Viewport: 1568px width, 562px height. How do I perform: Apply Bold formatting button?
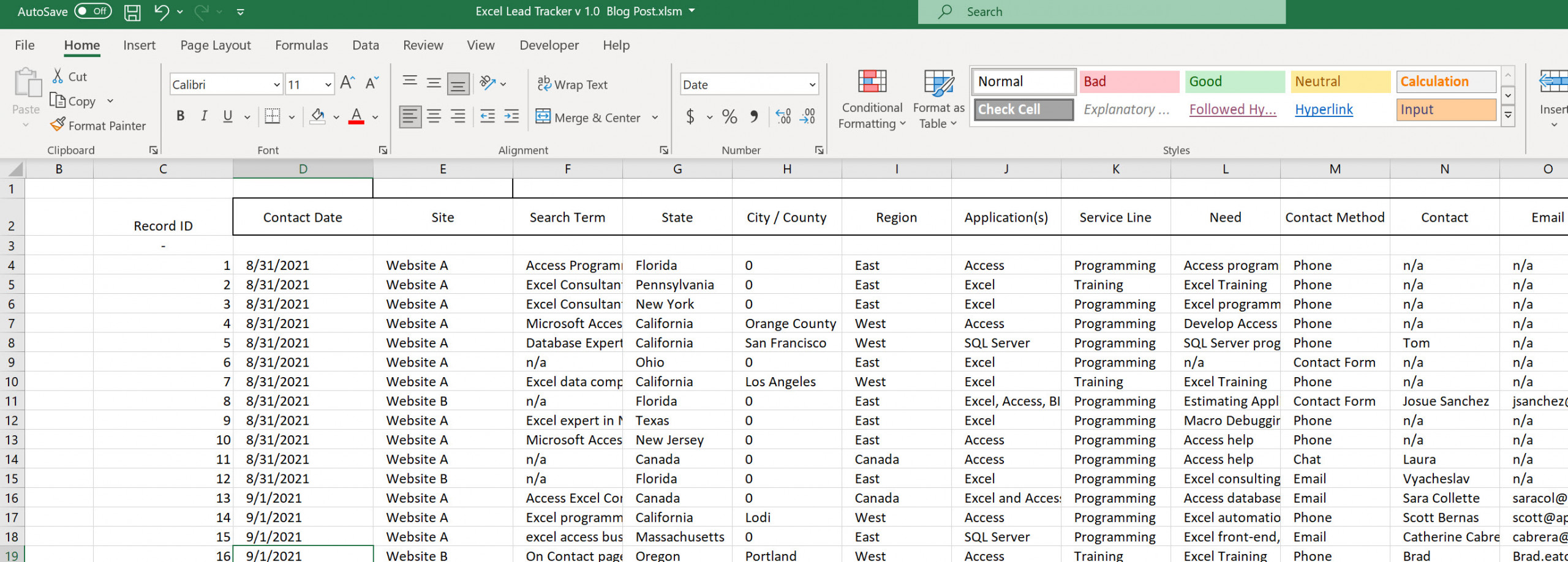click(180, 116)
